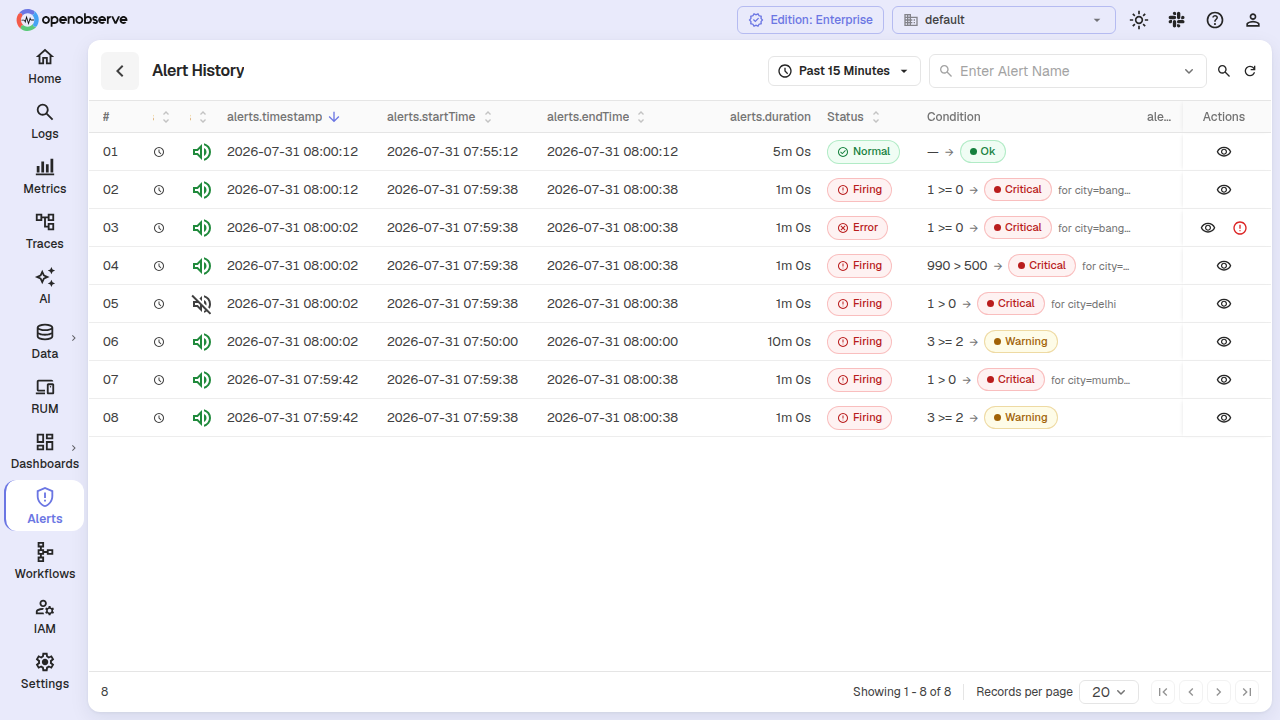
Task: Open the default organization dropdown
Action: pyautogui.click(x=1004, y=20)
